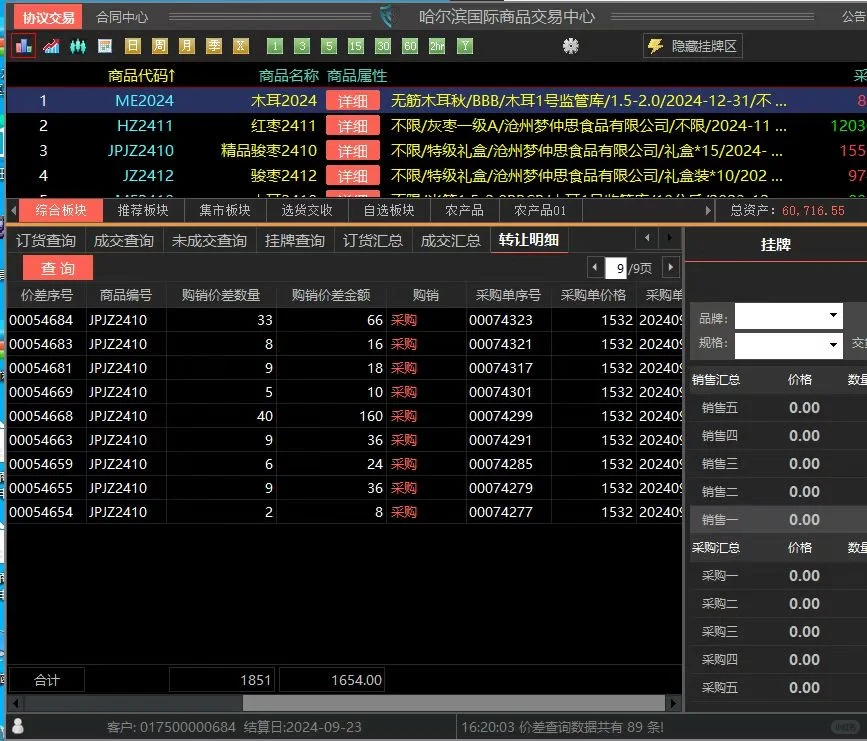Viewport: 867px width, 741px height.
Task: Select the 自选板块 tab
Action: [389, 211]
